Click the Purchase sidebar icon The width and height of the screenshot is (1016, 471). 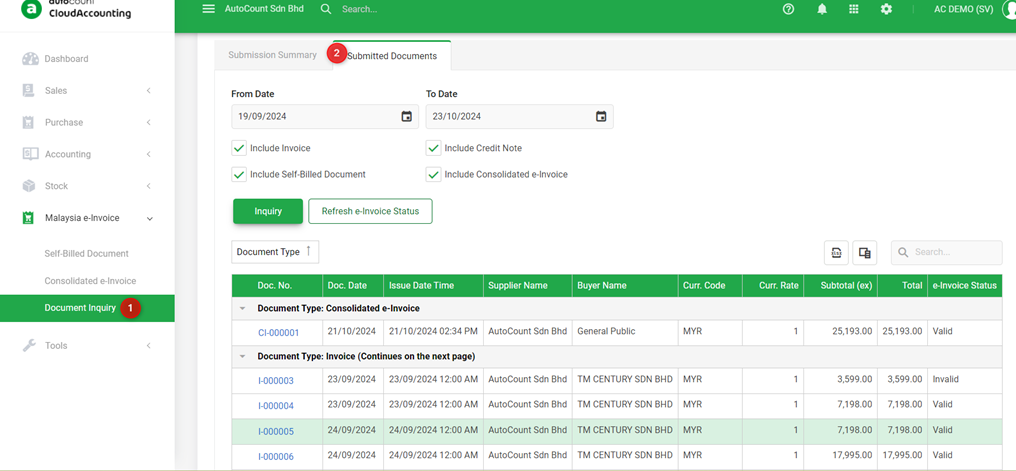pos(29,122)
